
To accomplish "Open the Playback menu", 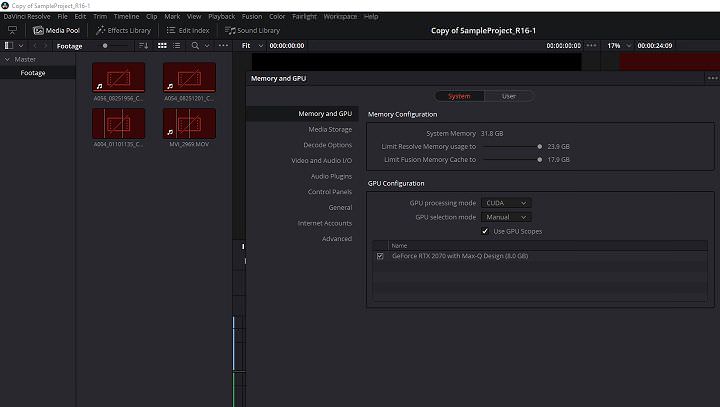I will (x=221, y=17).
